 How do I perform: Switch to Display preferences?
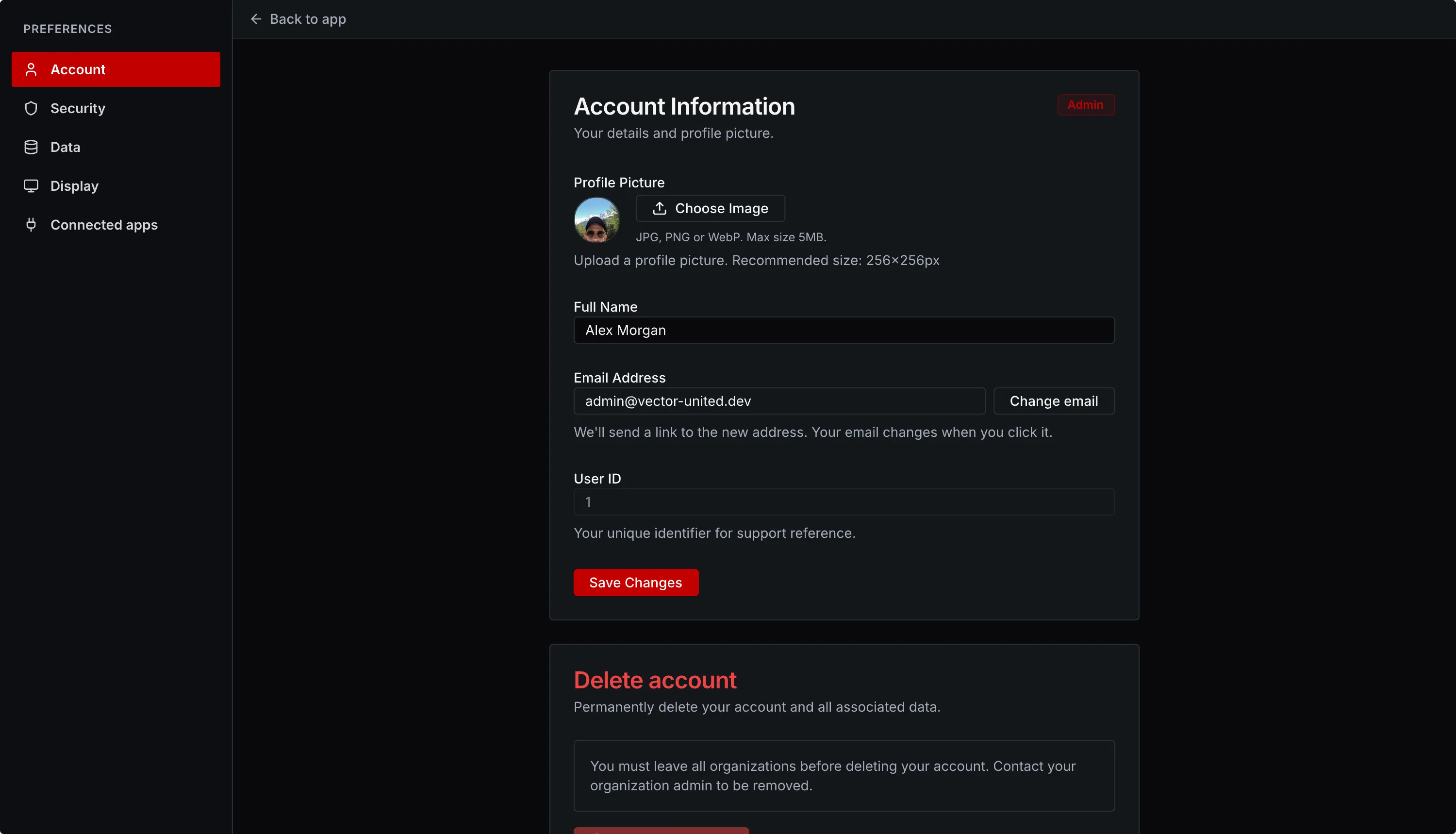pyautogui.click(x=116, y=186)
